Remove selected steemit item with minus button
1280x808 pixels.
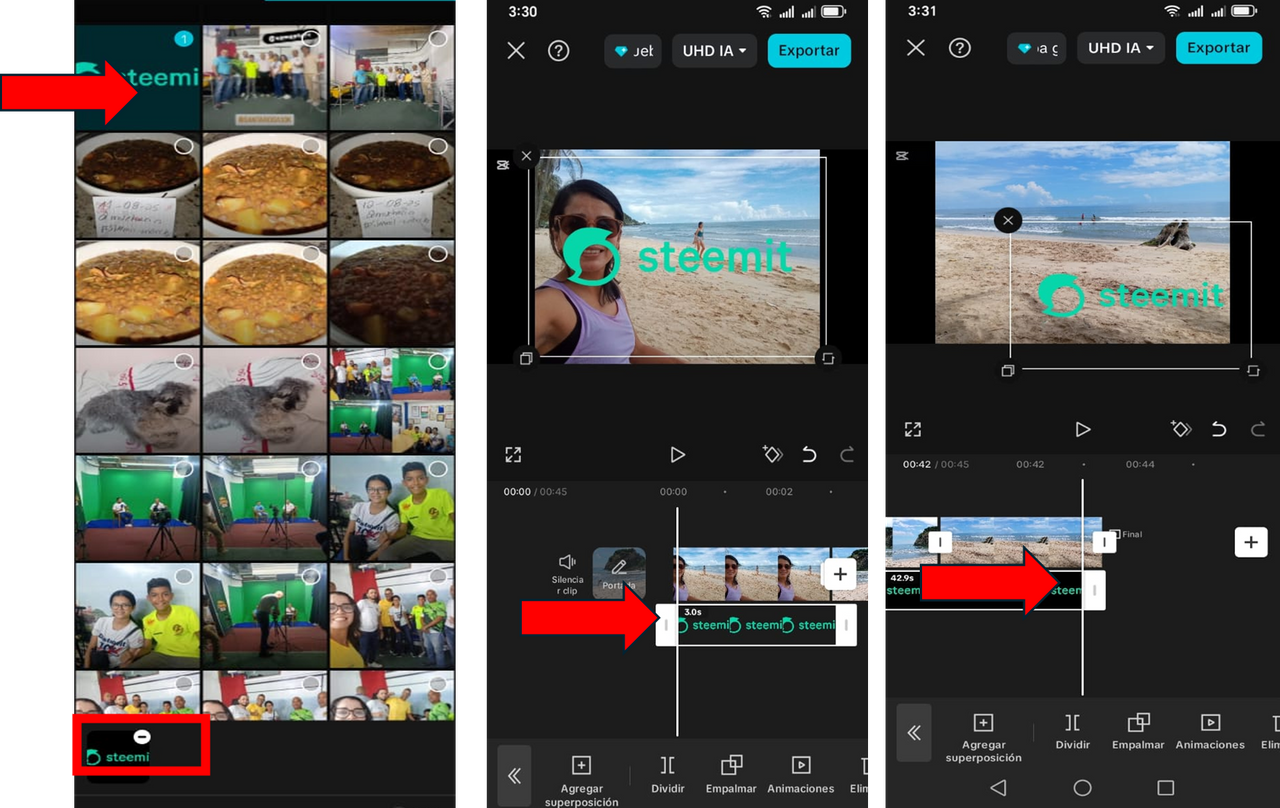[x=142, y=736]
